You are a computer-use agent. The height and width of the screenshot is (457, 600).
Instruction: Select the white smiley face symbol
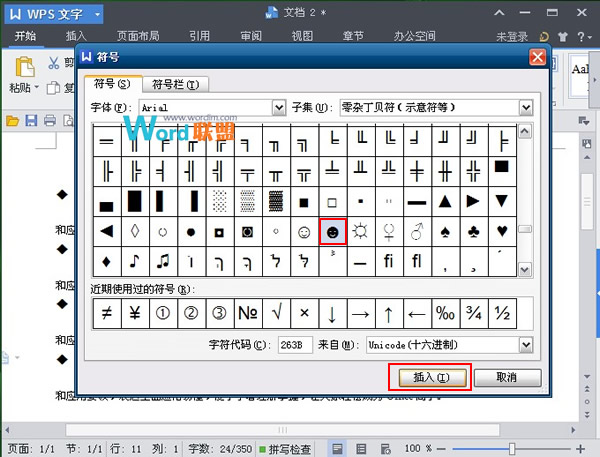[x=304, y=232]
